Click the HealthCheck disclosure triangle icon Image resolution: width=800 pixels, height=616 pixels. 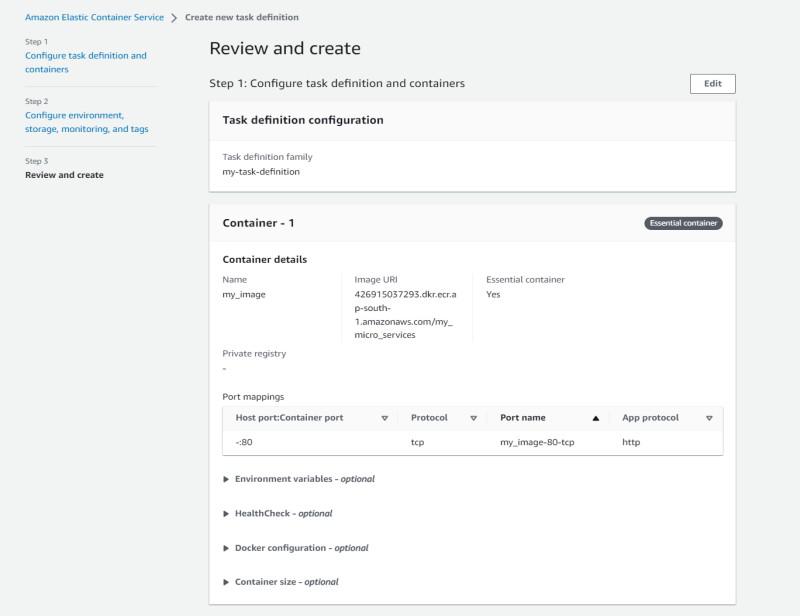pos(226,513)
